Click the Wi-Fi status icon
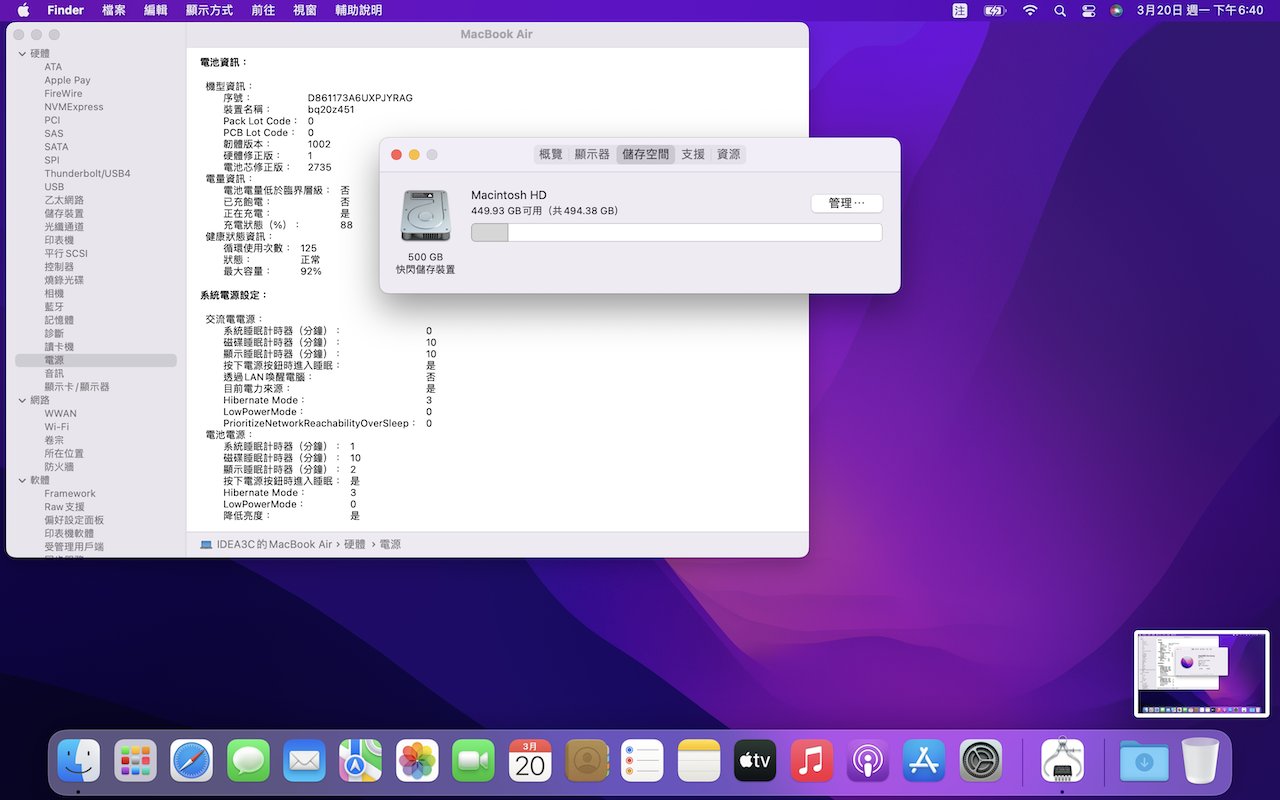Viewport: 1280px width, 800px height. [x=1030, y=10]
